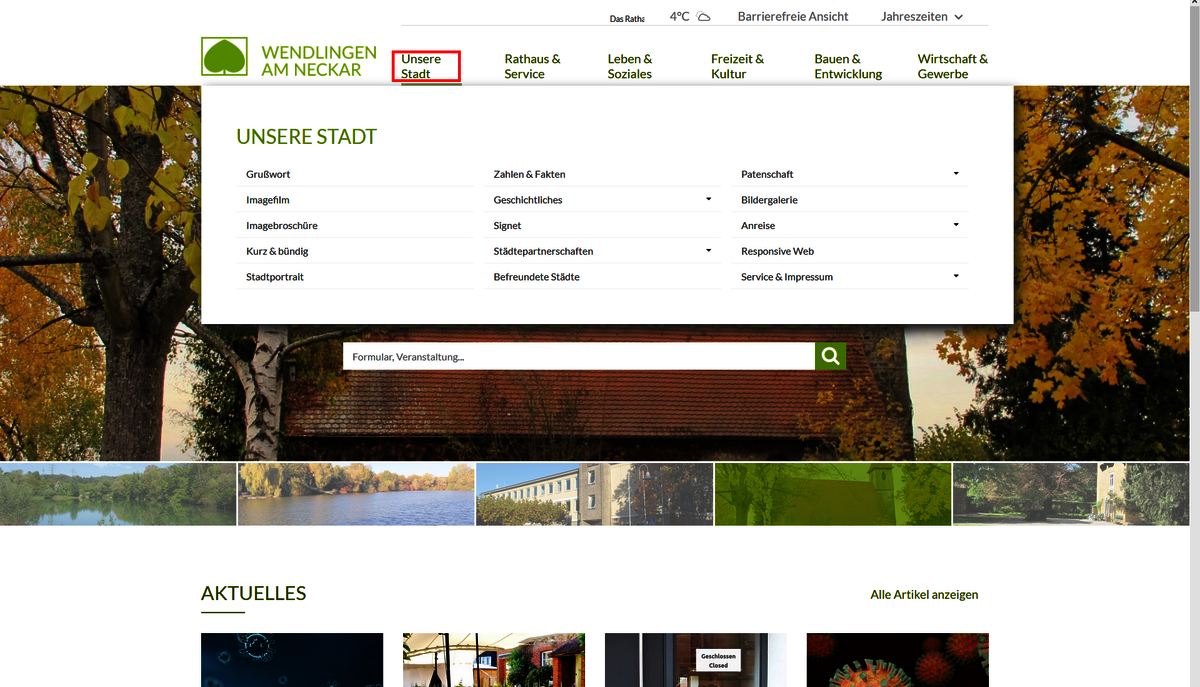Open the Bildergalerie link
Image resolution: width=1200 pixels, height=687 pixels.
click(769, 200)
